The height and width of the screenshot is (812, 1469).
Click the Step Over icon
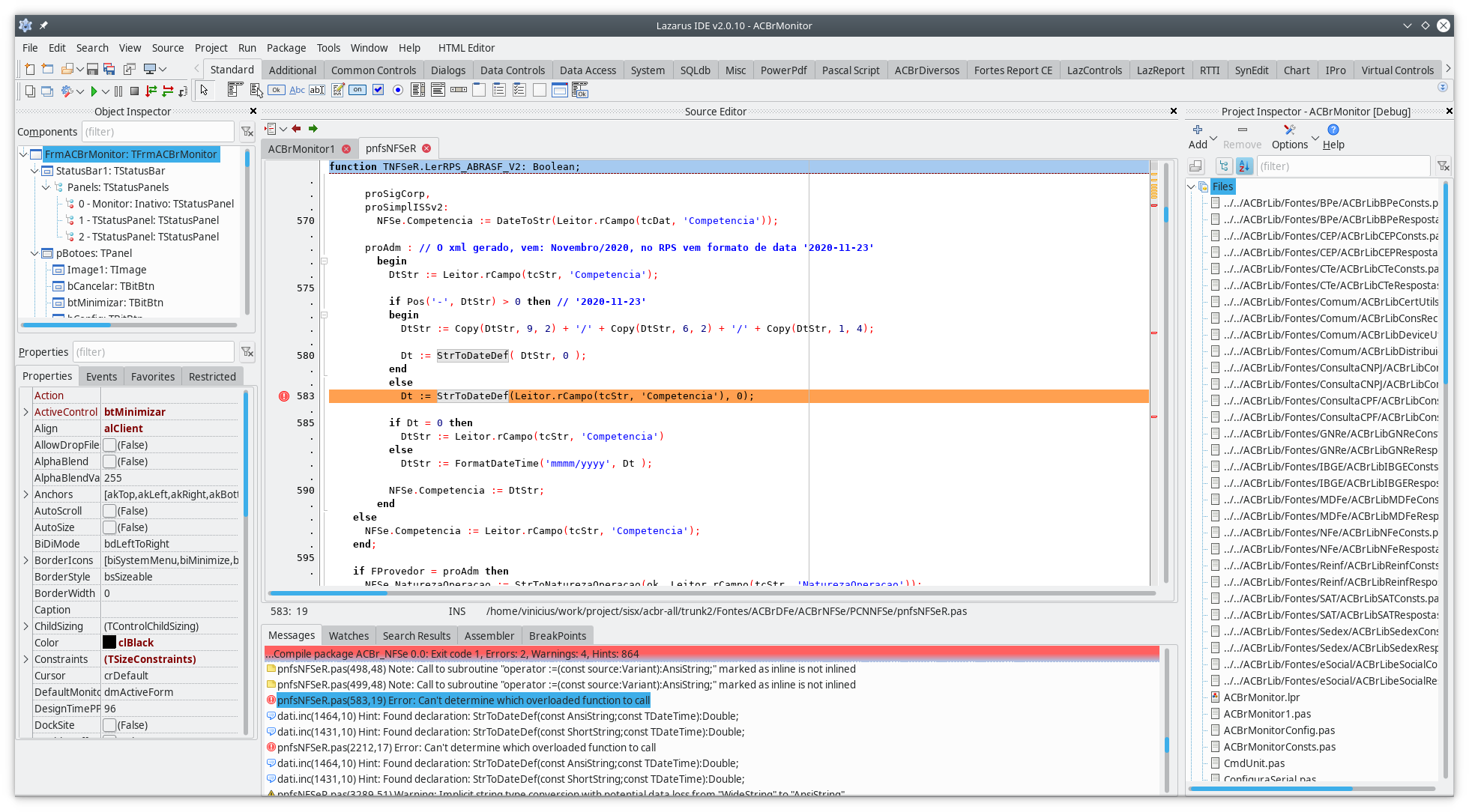[168, 91]
